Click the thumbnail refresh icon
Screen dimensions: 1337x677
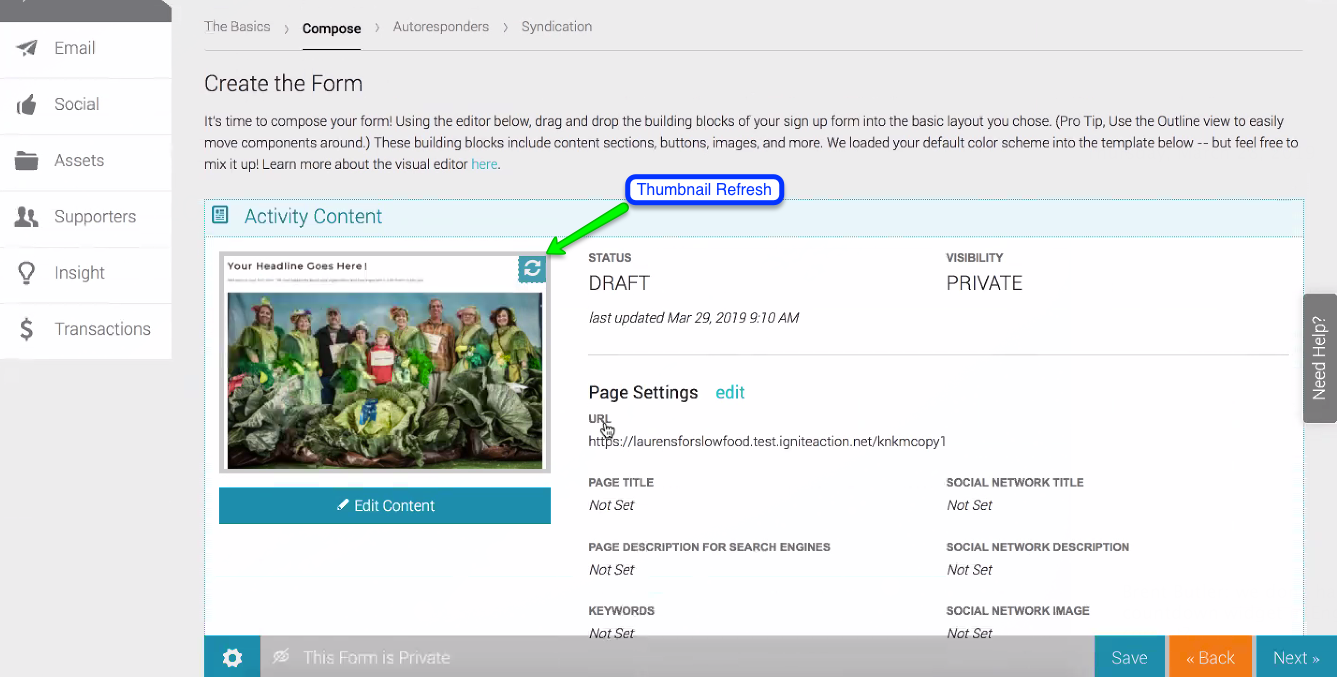pos(532,268)
